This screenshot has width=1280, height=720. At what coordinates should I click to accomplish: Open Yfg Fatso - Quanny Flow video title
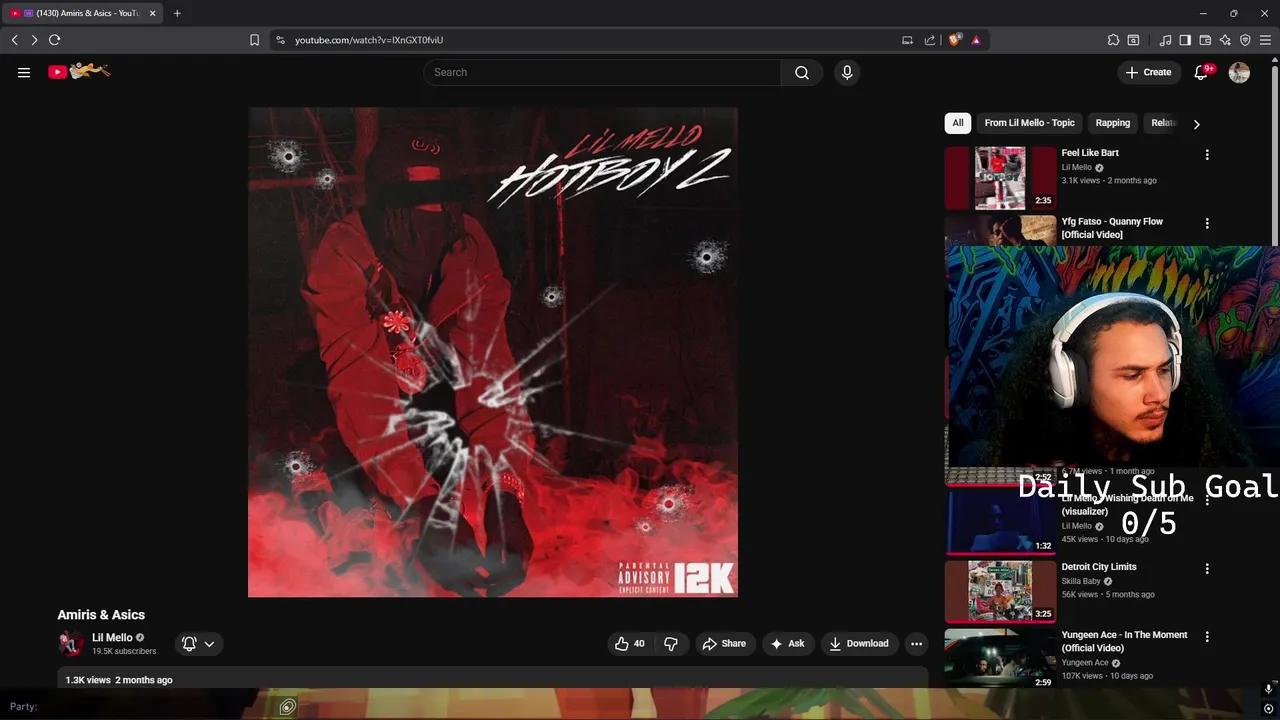point(1112,228)
